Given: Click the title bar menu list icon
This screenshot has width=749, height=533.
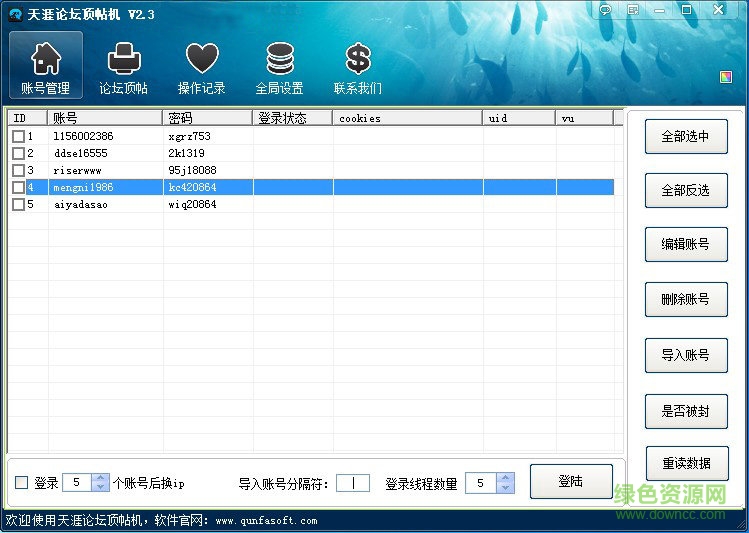Looking at the screenshot, I should [x=633, y=10].
